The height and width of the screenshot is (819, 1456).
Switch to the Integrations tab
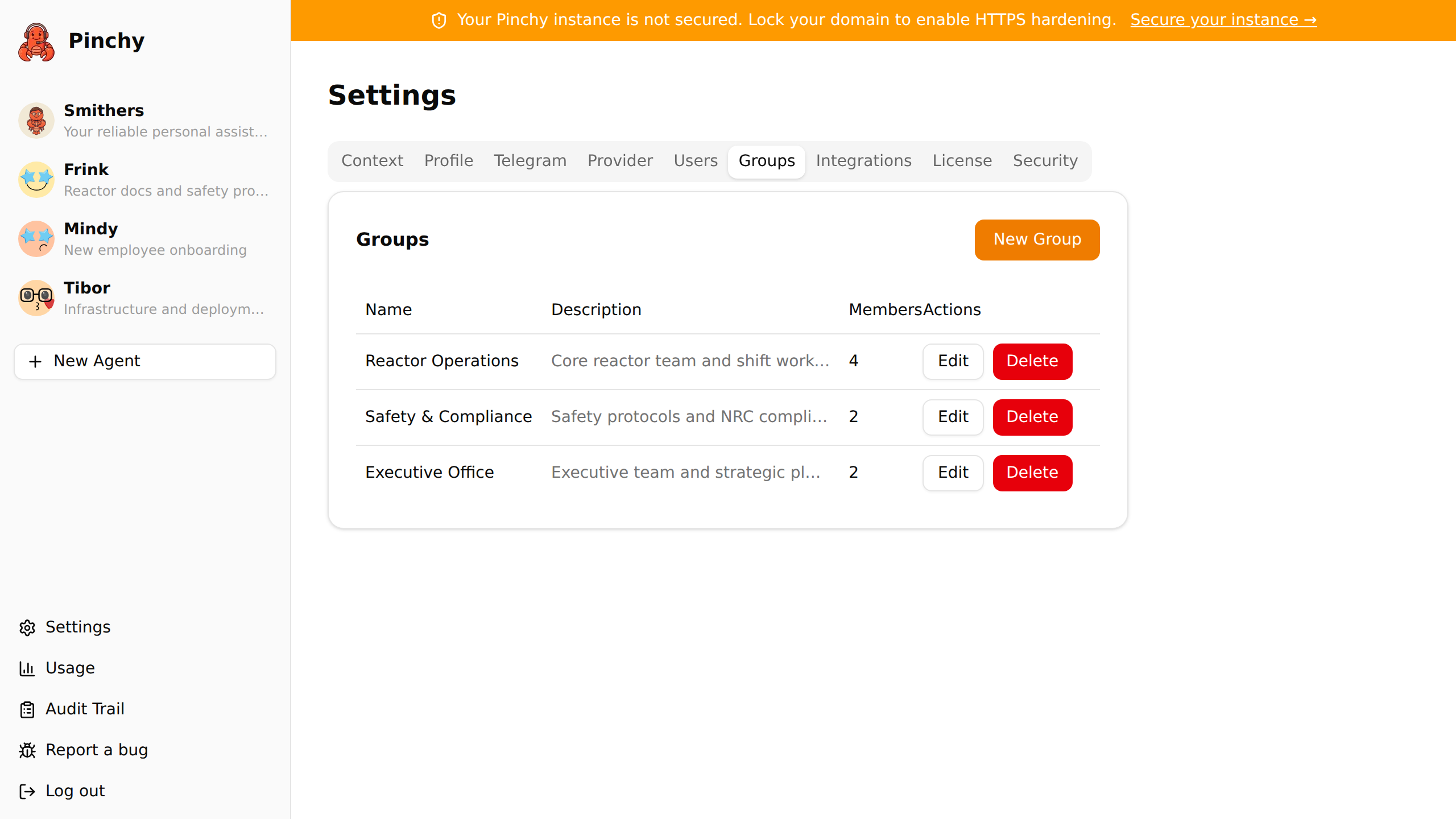863,161
